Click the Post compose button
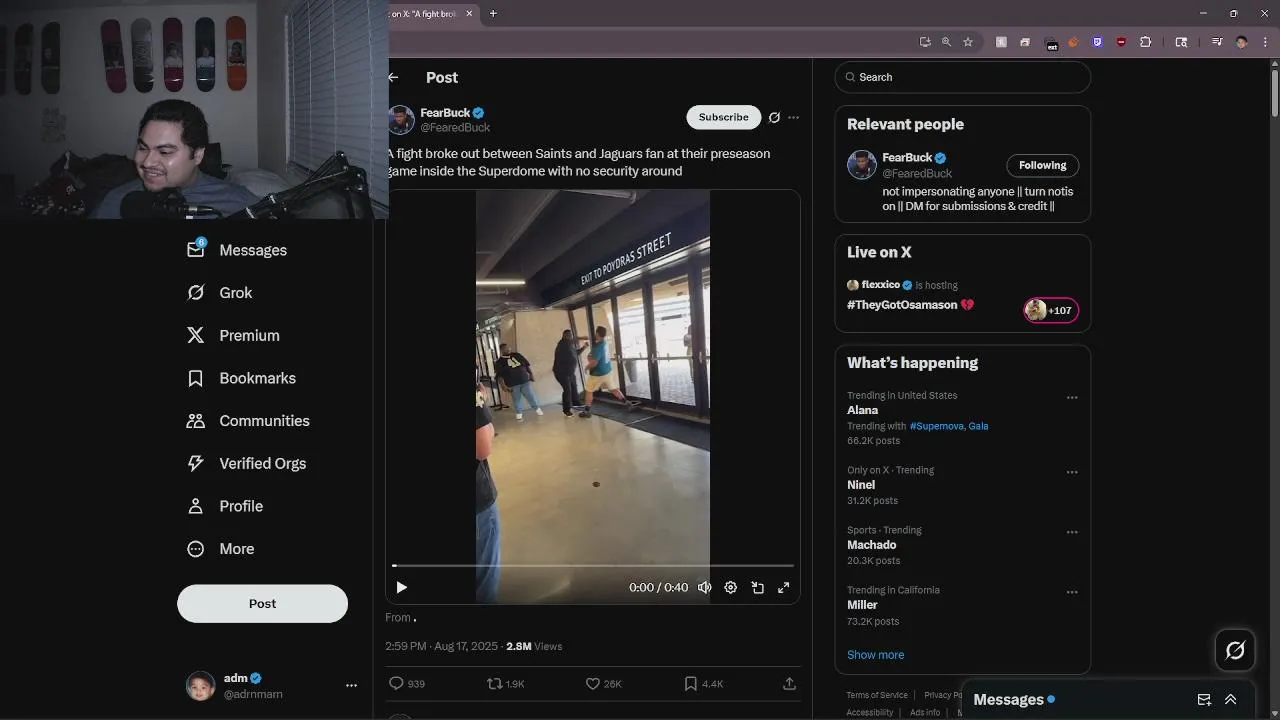Viewport: 1280px width, 720px height. 262,604
